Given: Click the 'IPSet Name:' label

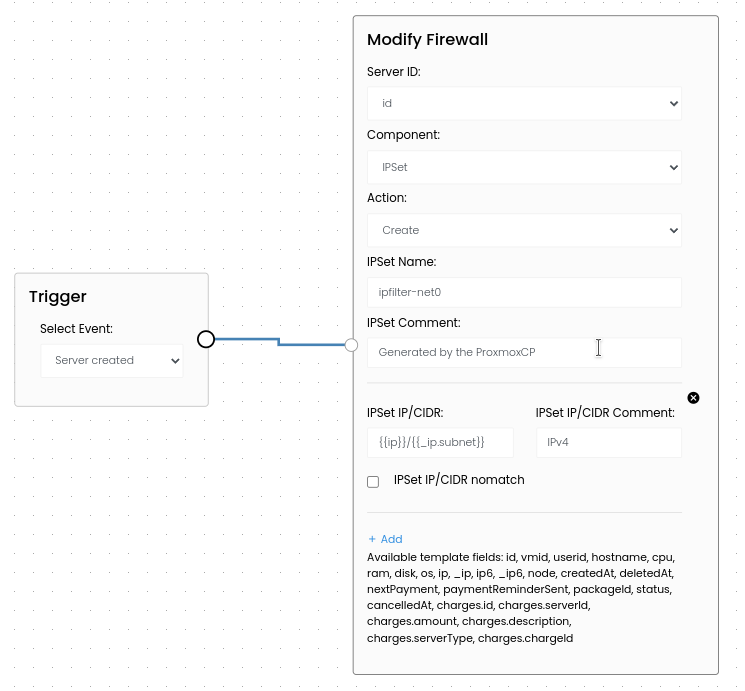Looking at the screenshot, I should click(401, 262).
